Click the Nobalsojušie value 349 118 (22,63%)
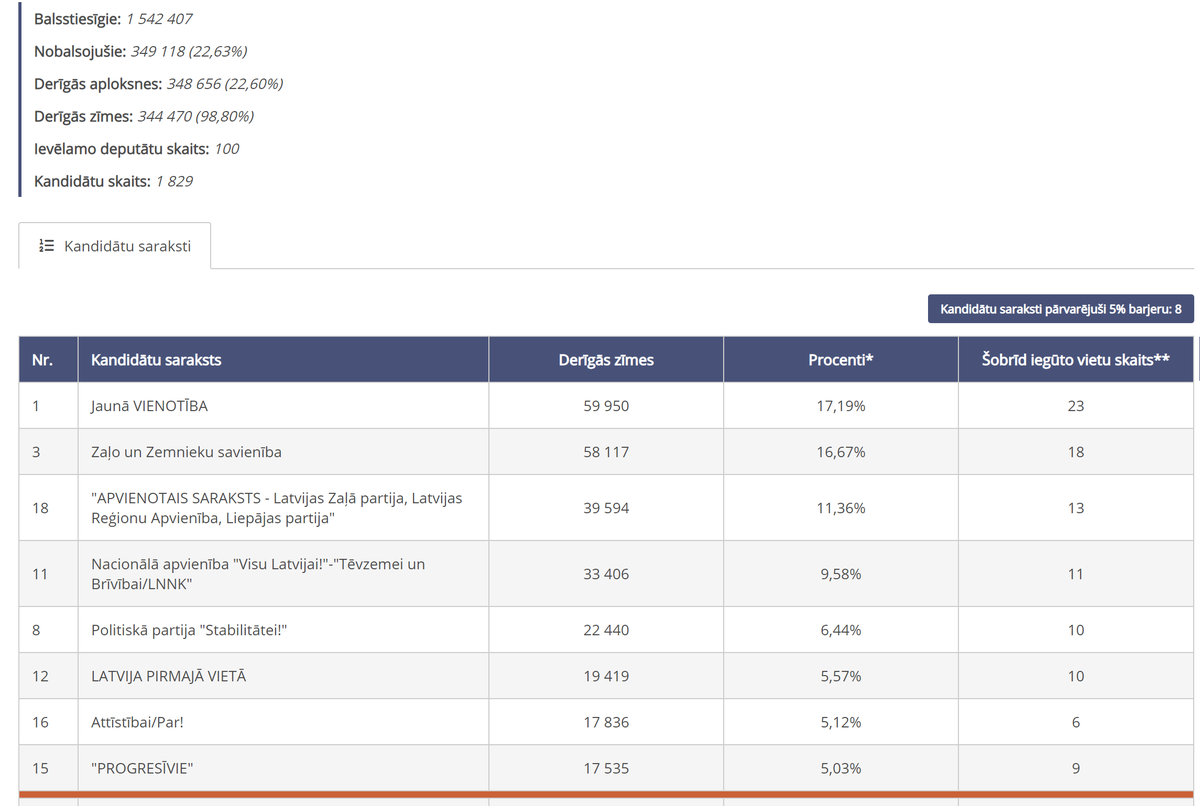Viewport: 1200px width, 806px height. pos(189,51)
